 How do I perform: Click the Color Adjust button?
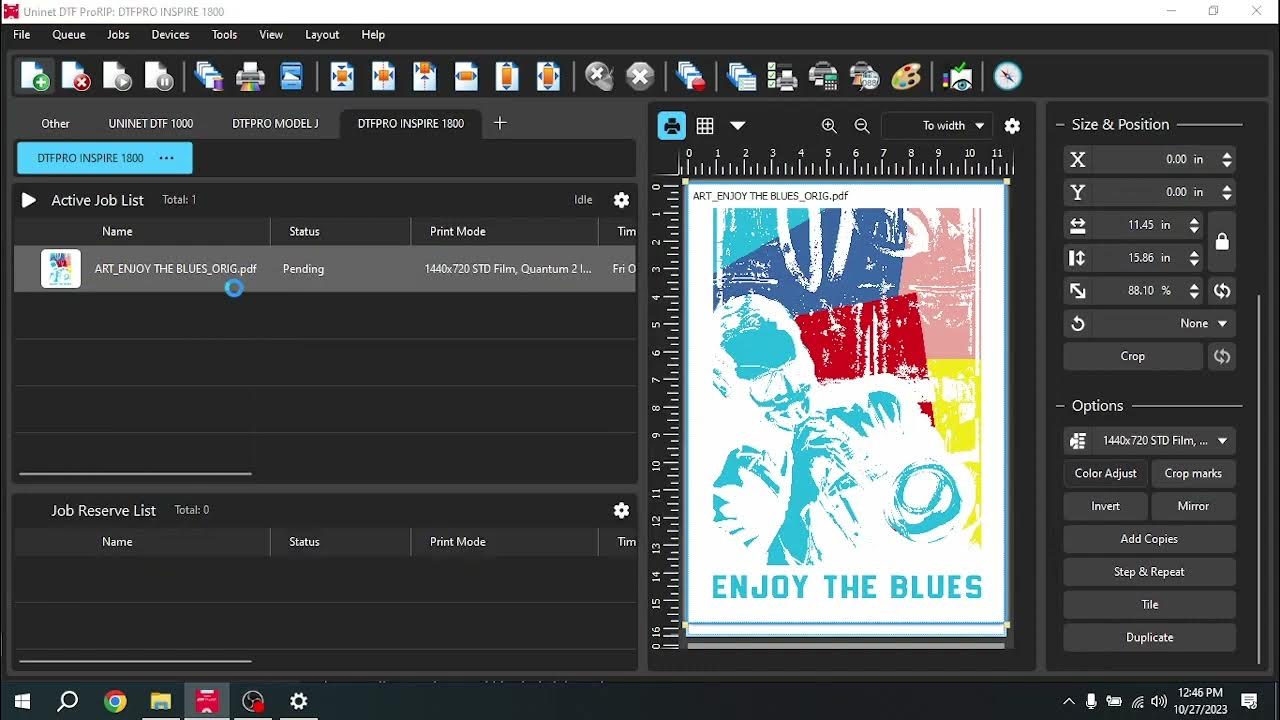[1106, 473]
